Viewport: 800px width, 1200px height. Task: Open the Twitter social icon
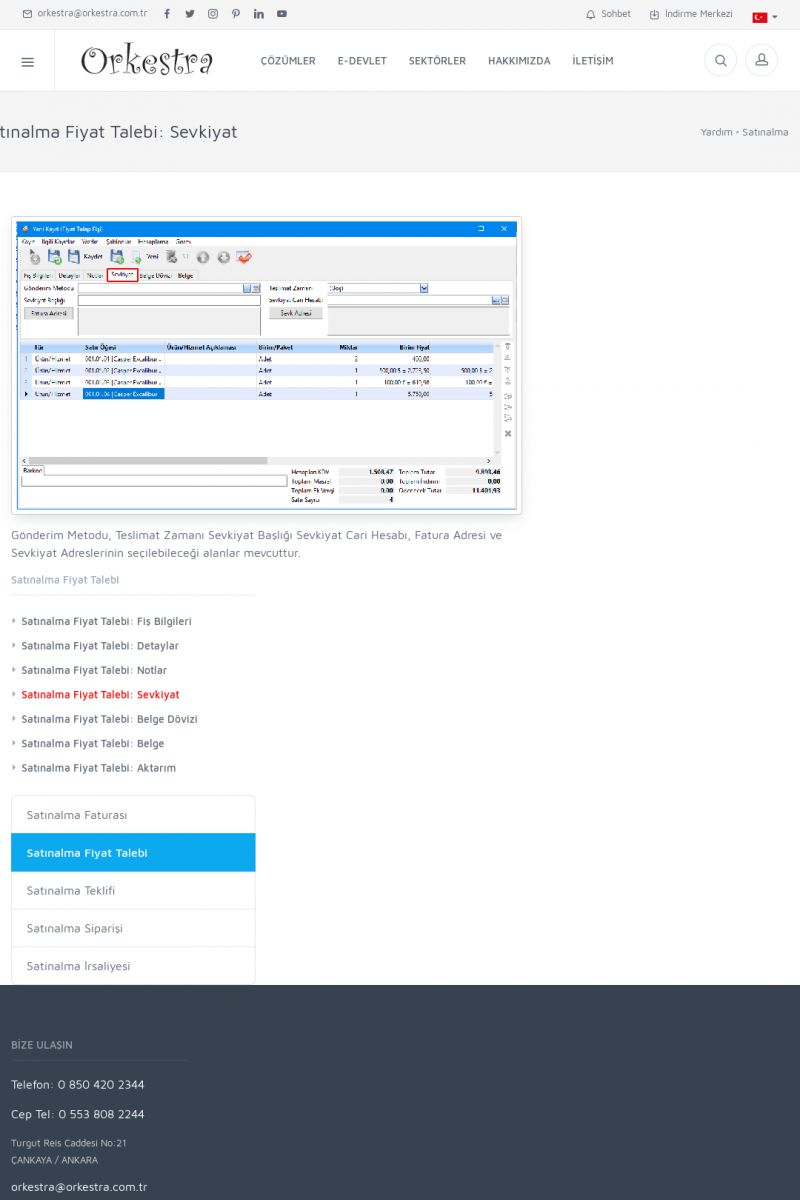pos(190,14)
